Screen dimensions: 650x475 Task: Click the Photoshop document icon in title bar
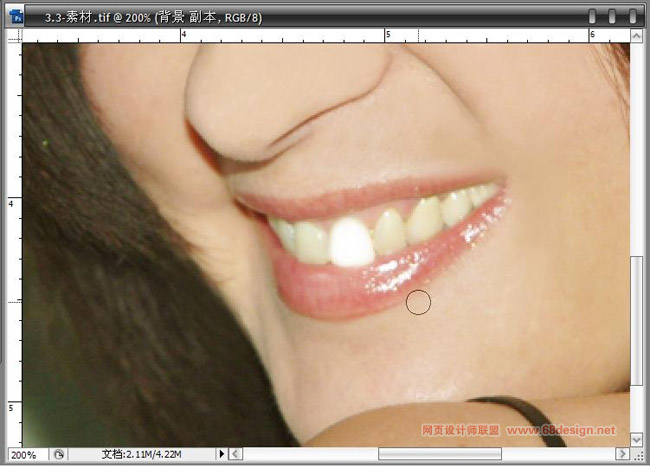point(17,17)
